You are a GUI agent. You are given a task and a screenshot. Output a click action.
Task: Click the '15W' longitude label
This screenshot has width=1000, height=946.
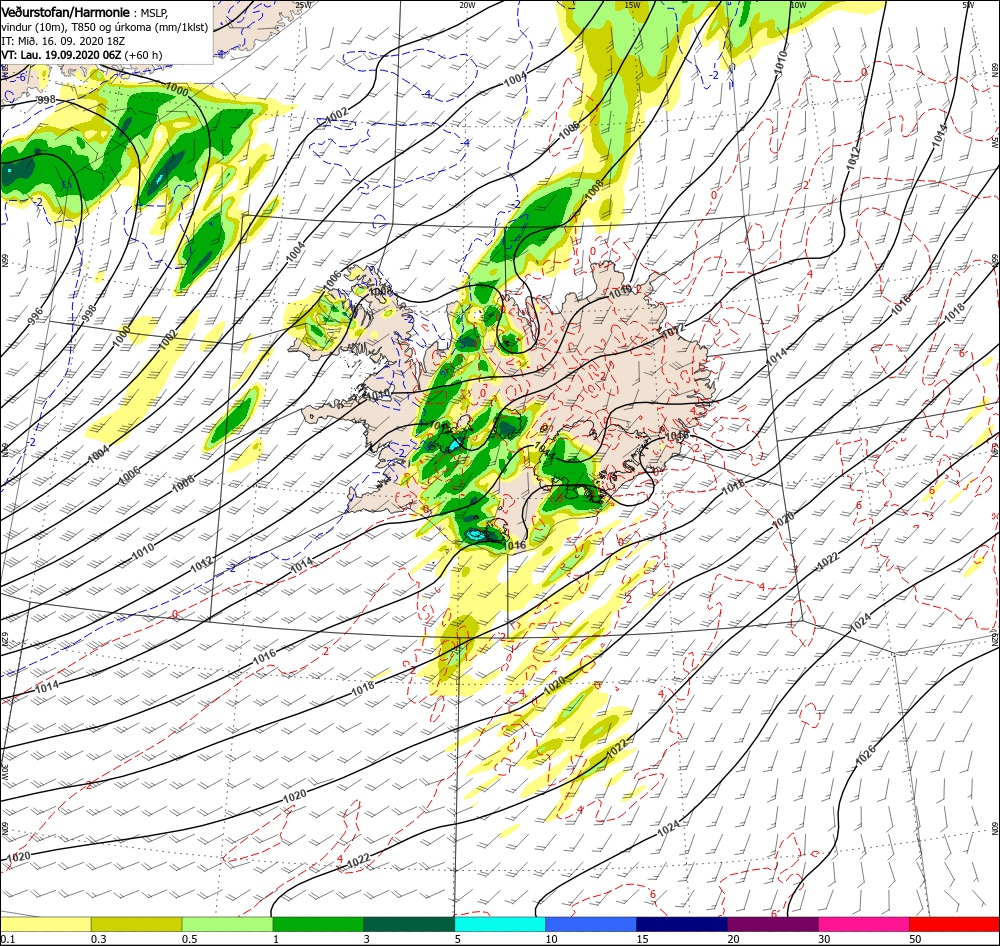(x=632, y=4)
